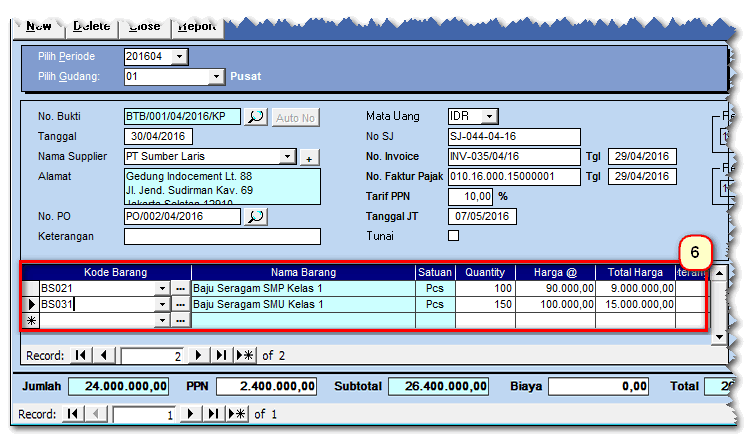The width and height of the screenshot is (754, 437).
Task: Click the Report toolbar button
Action: [196, 27]
